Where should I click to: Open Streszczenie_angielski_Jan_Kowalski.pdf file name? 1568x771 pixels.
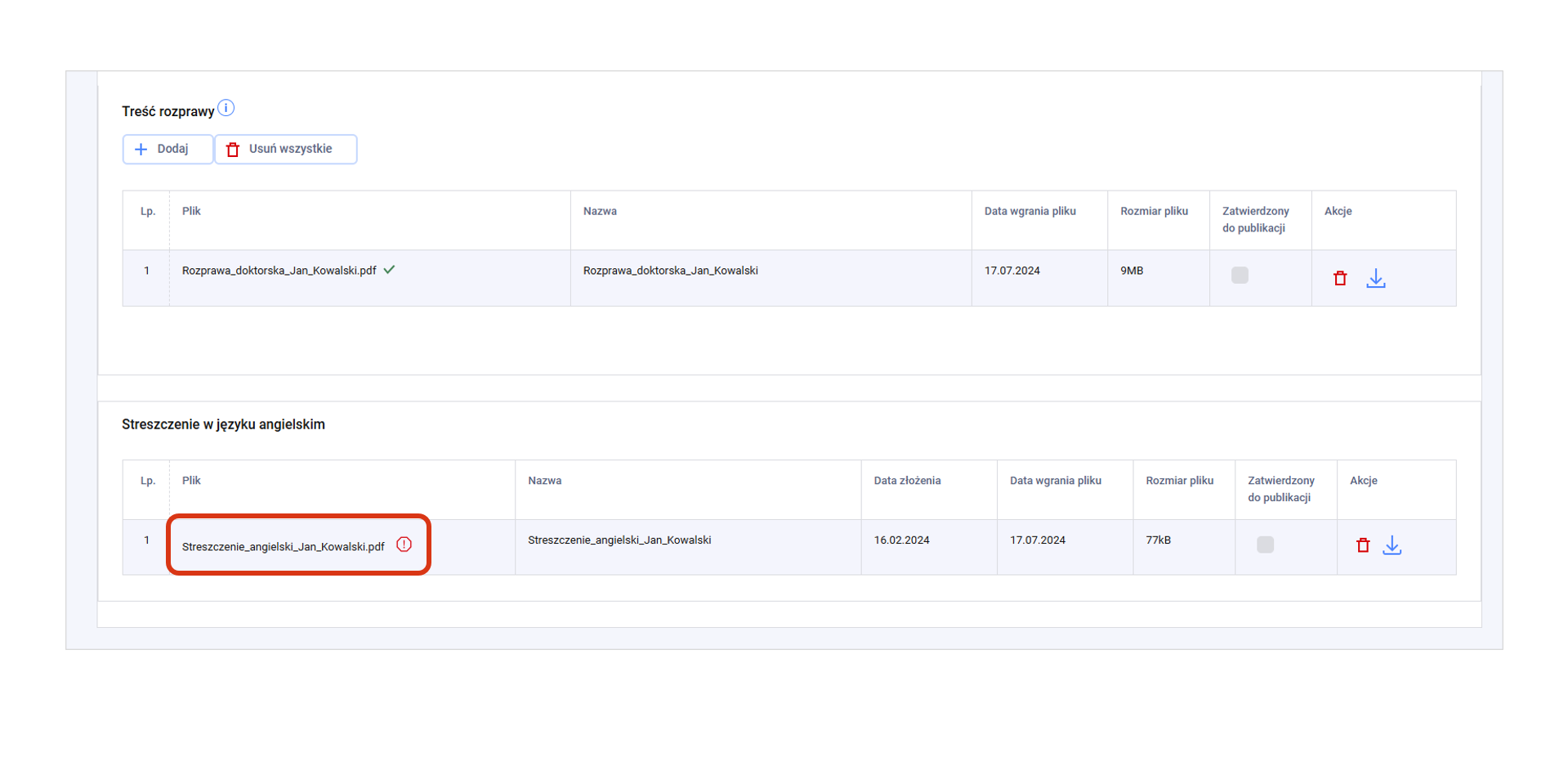283,546
